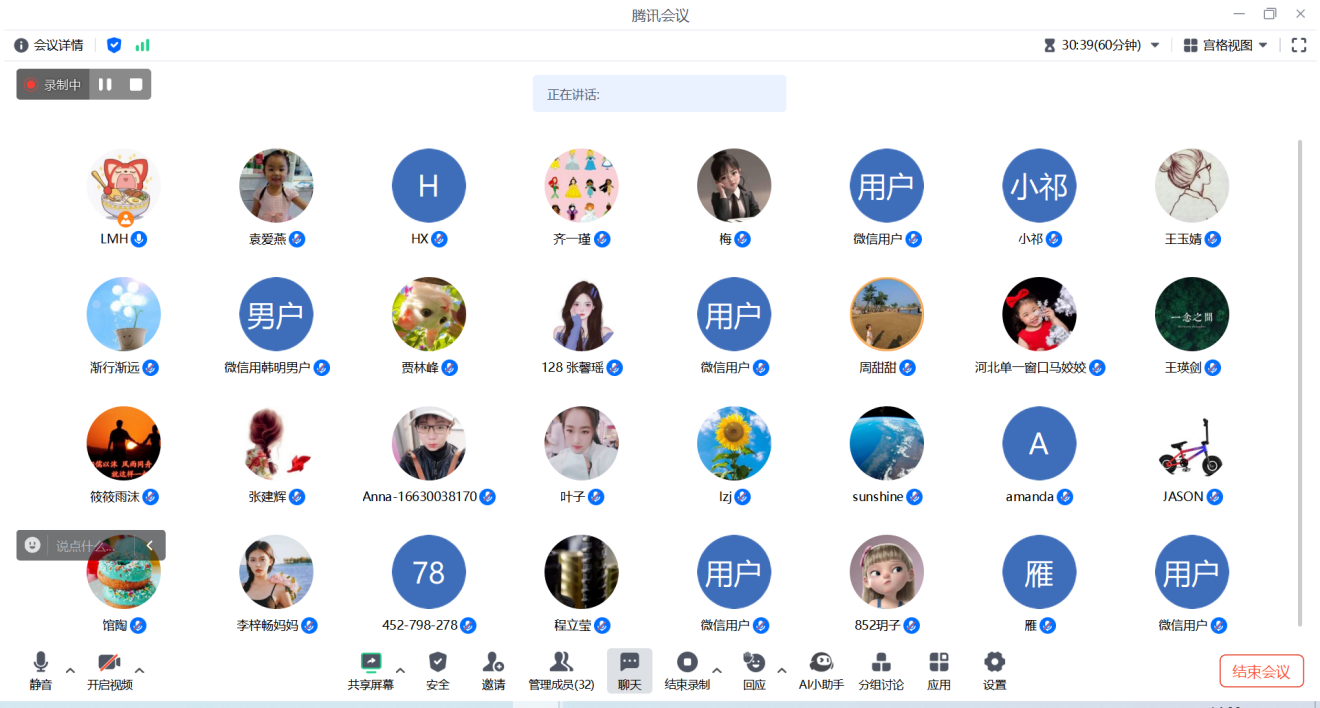This screenshot has height=708, width=1320.
Task: Click the microphone icon beside amanda
Action: [x=1065, y=496]
